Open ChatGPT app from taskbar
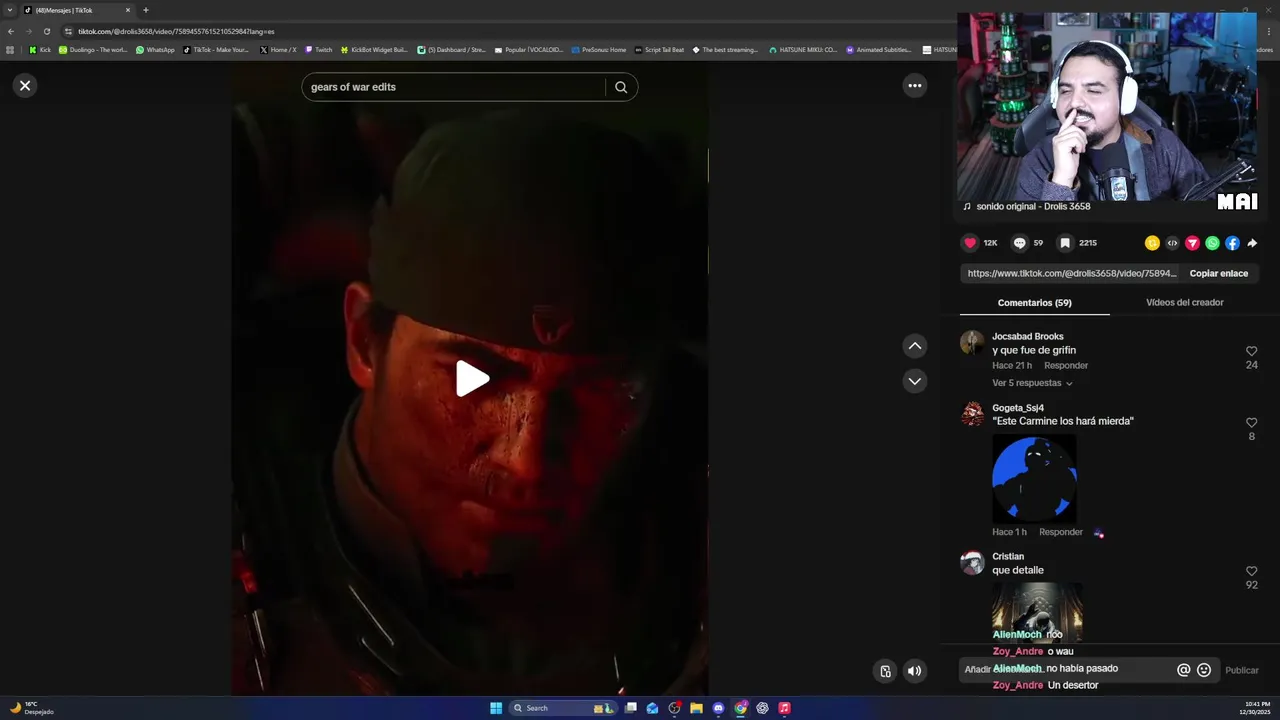Screen dimensions: 1280x720 tap(762, 708)
